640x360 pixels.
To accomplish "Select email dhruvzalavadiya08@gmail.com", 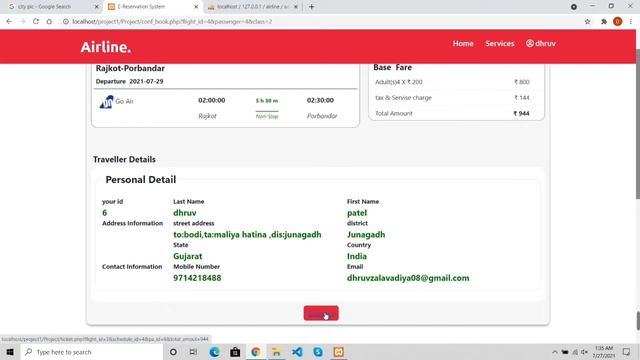I will click(x=408, y=278).
